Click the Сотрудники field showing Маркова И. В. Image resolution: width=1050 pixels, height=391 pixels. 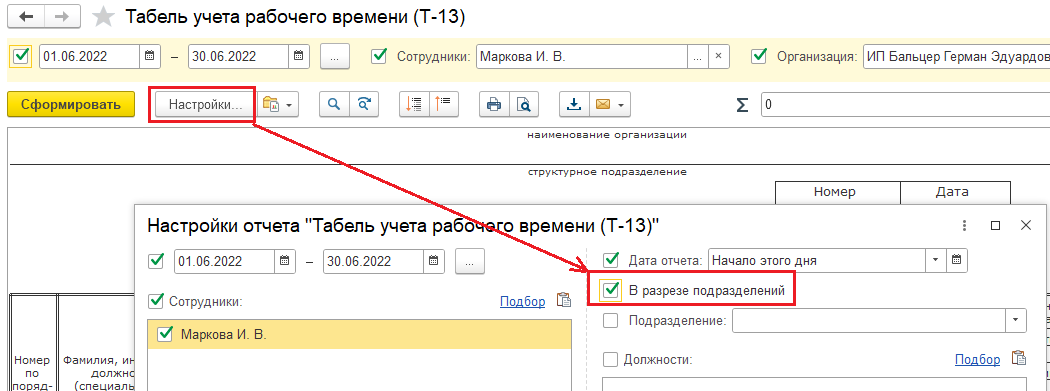582,56
